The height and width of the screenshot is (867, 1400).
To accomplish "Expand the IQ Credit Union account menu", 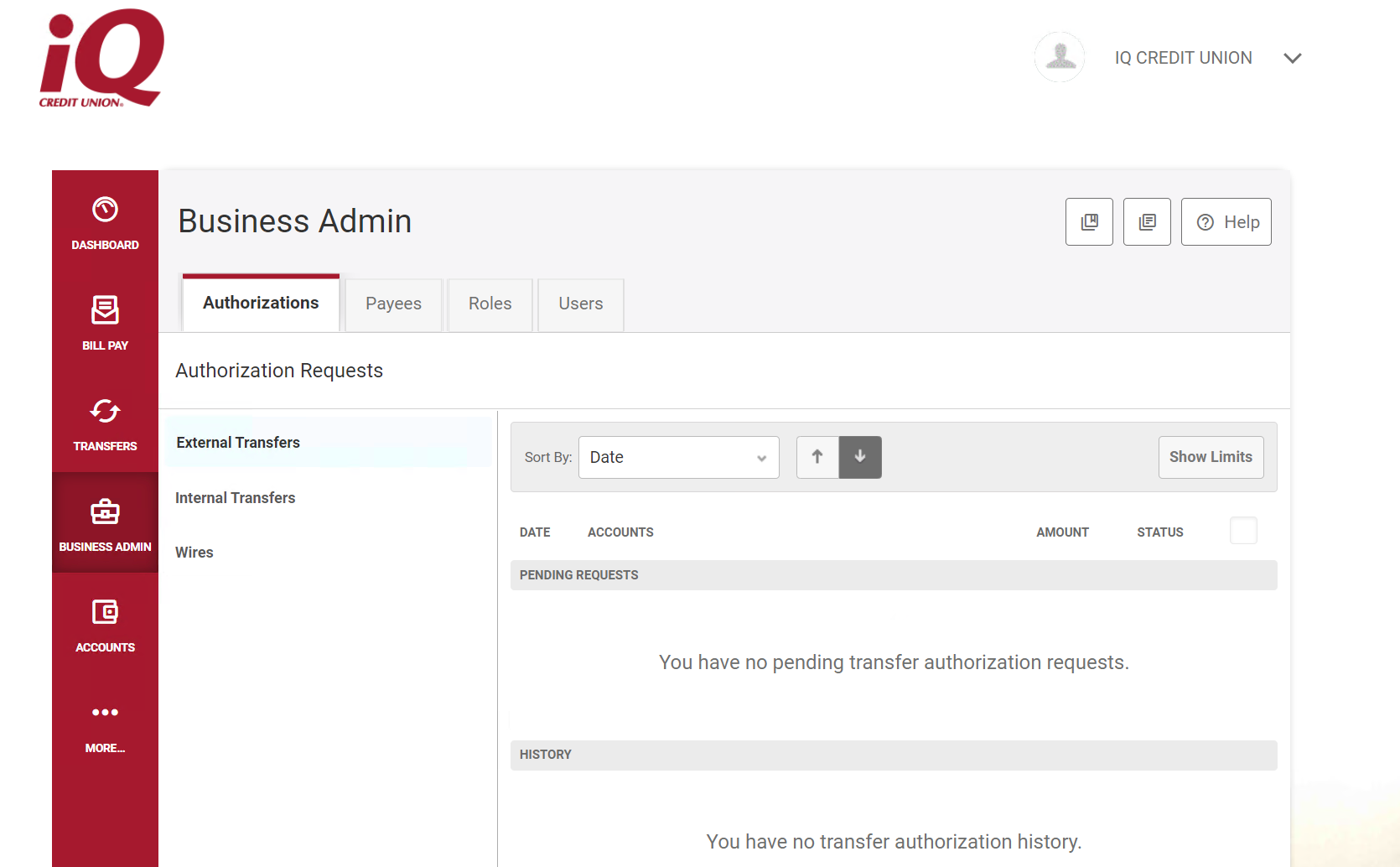I will pyautogui.click(x=1292, y=58).
